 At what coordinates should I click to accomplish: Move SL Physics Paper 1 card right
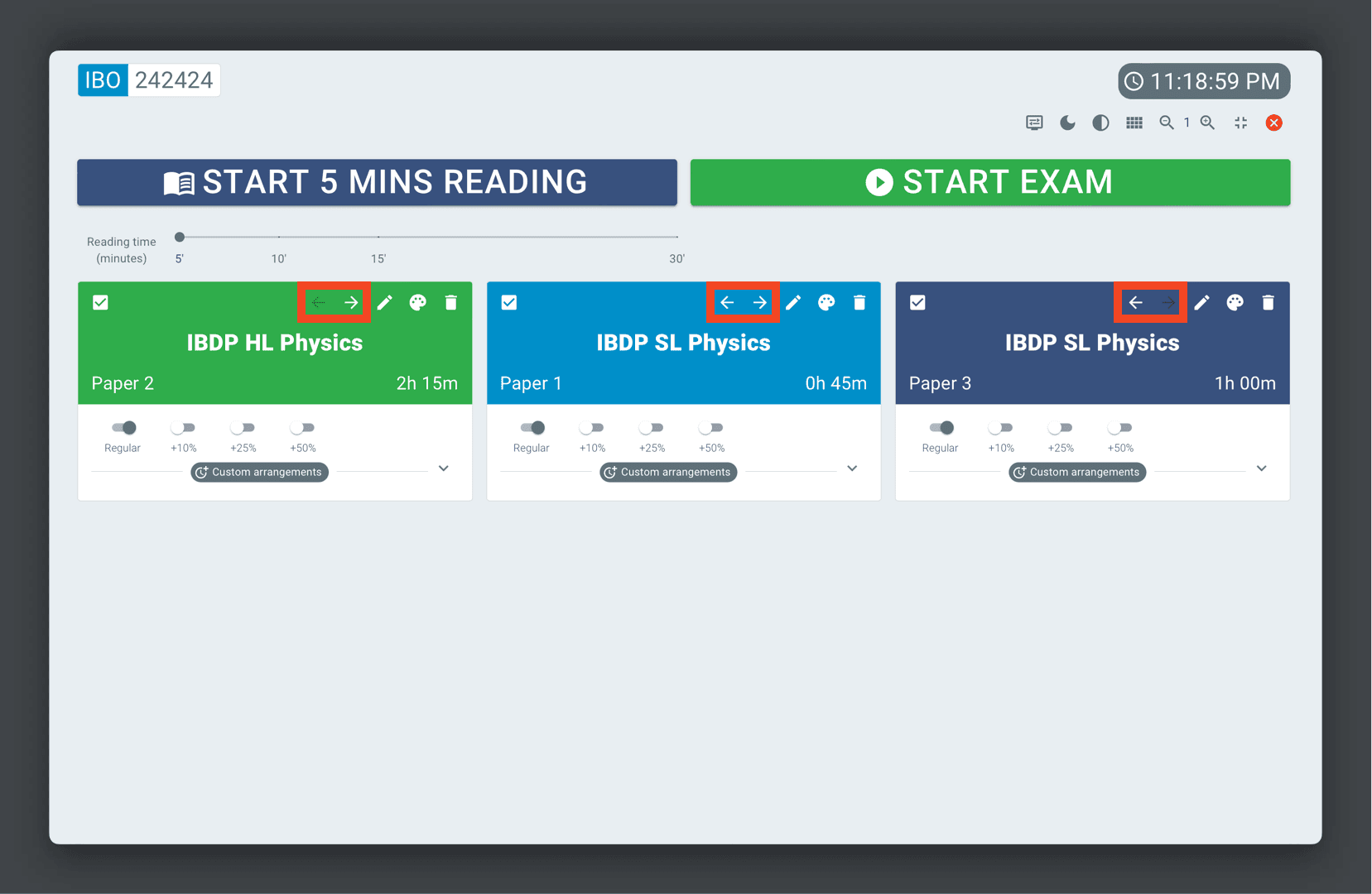coord(760,302)
